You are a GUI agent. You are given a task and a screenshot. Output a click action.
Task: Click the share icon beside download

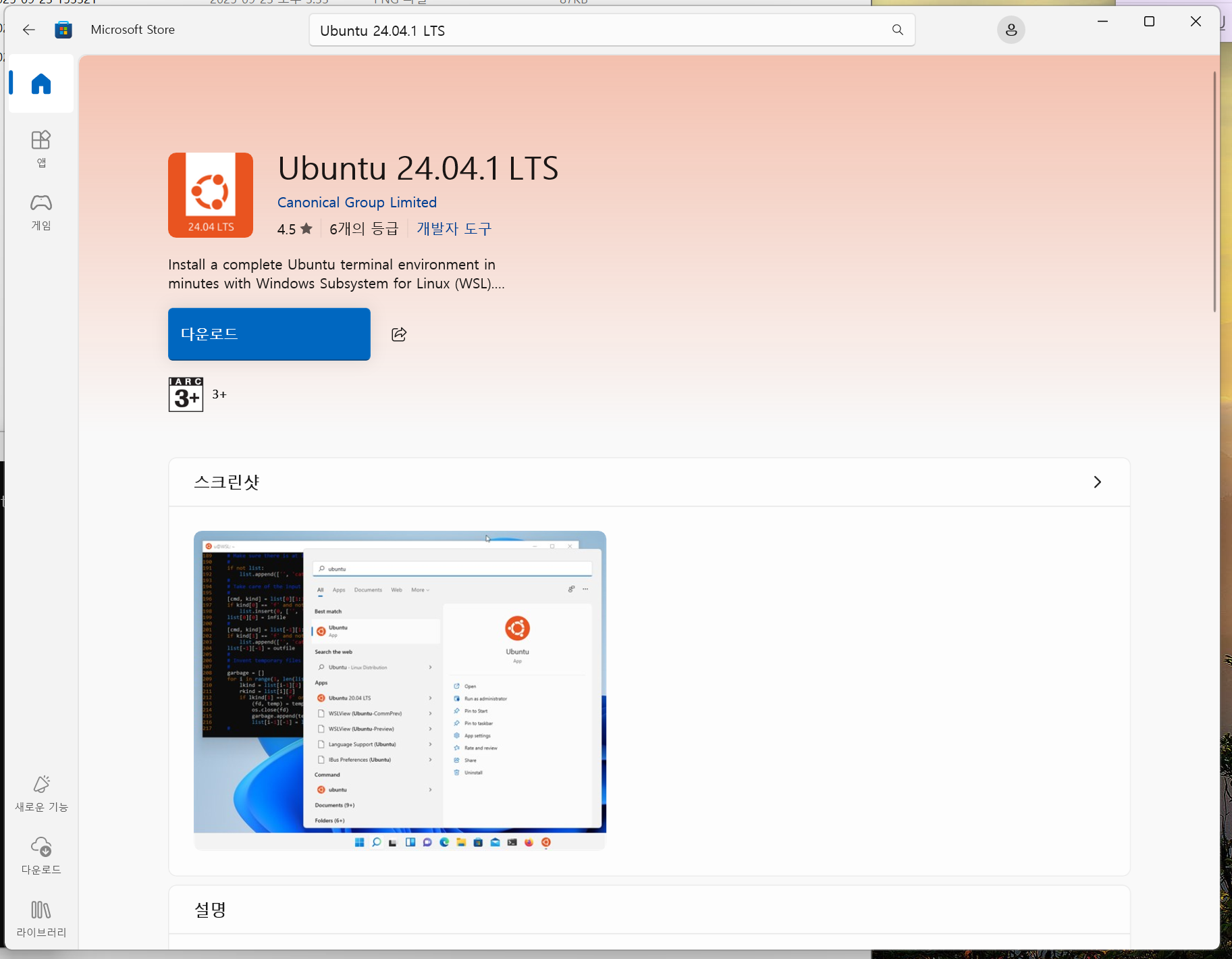tap(399, 334)
